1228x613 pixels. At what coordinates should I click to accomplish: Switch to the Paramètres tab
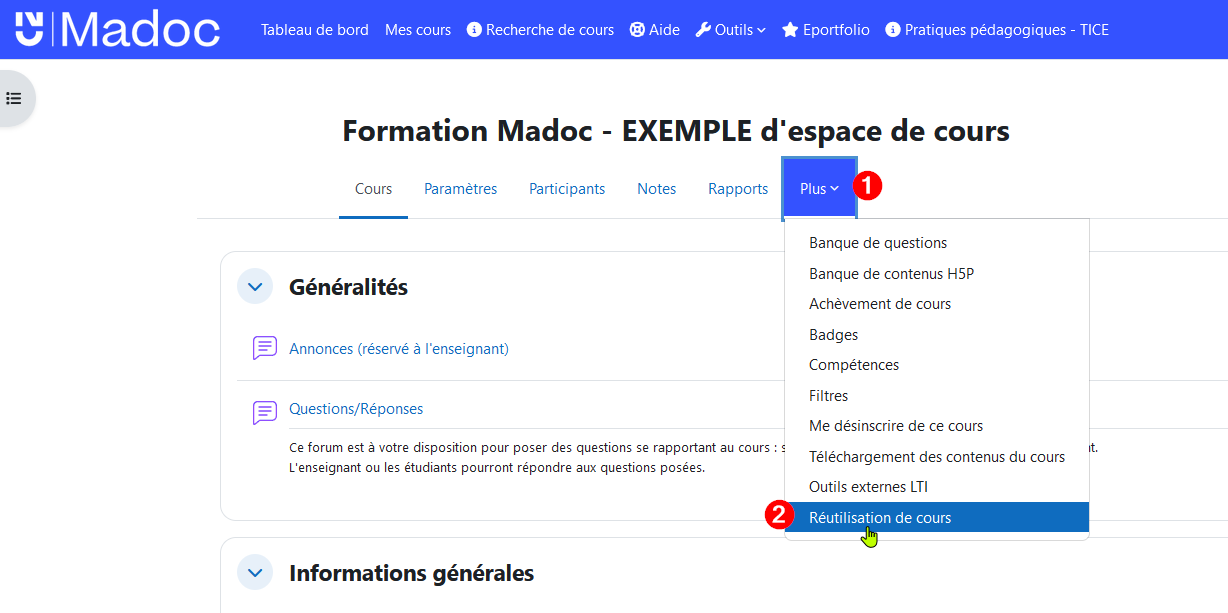click(460, 189)
